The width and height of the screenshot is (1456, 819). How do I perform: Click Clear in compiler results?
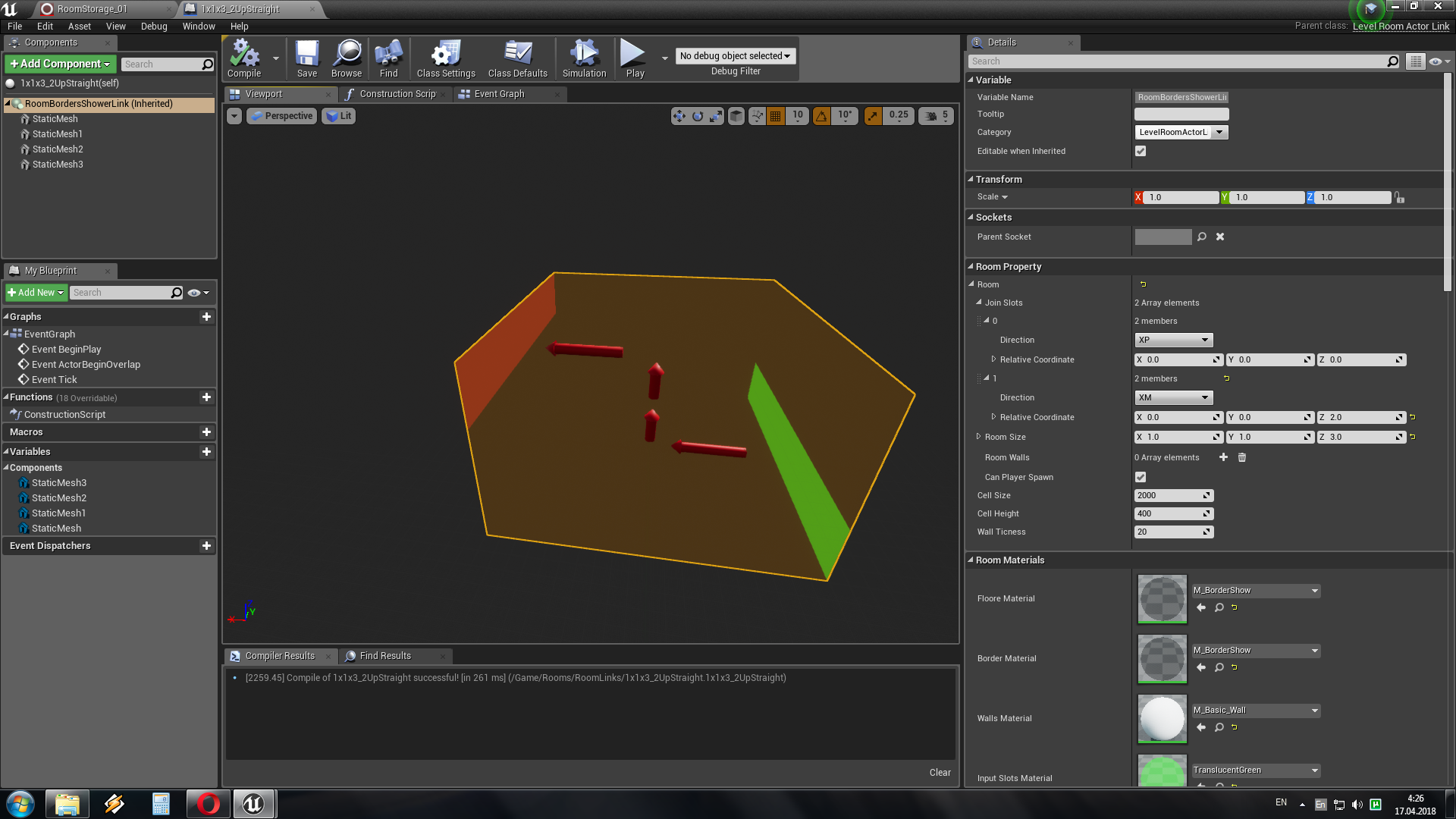[940, 772]
